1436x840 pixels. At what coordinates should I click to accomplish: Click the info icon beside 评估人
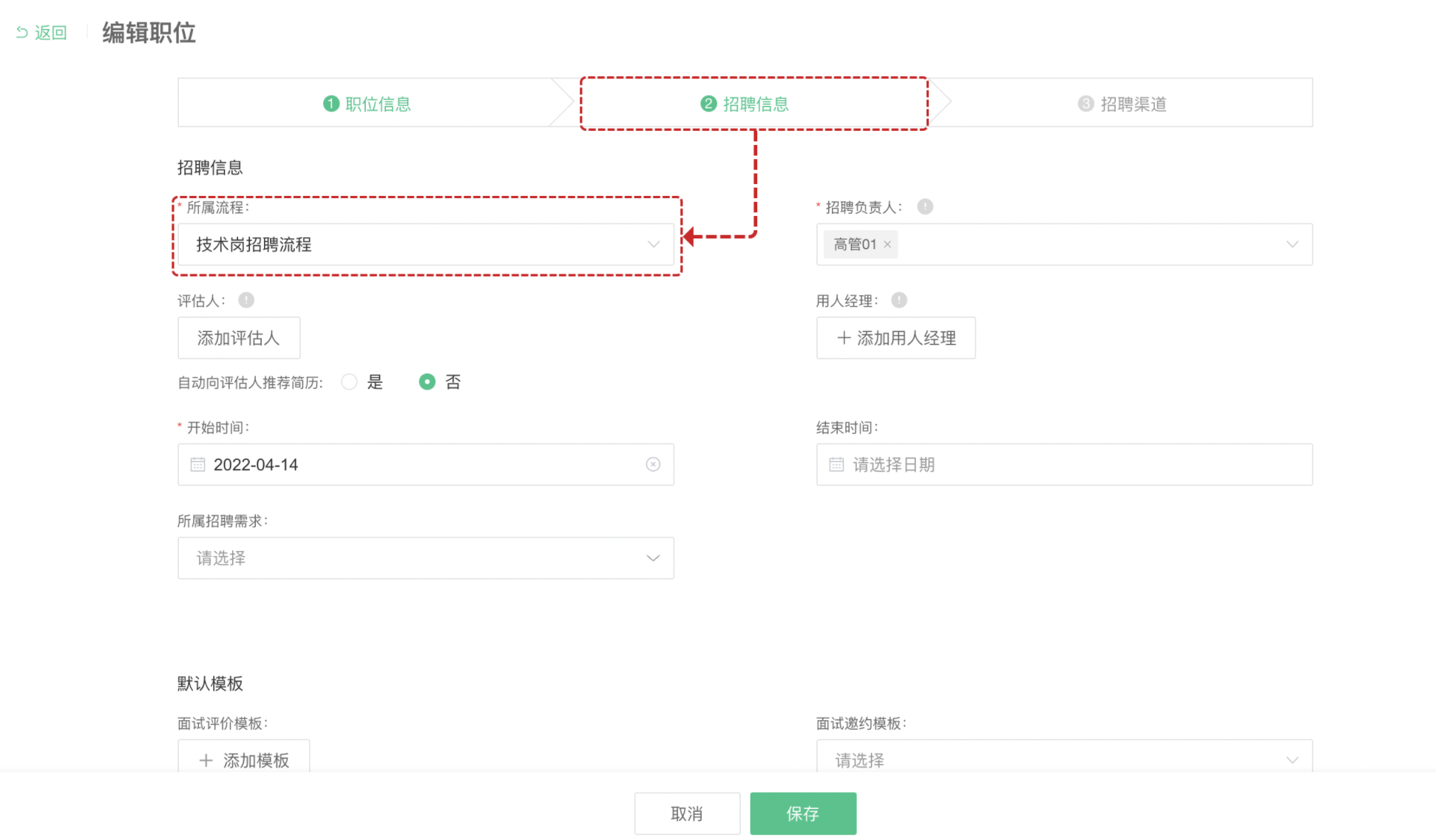pyautogui.click(x=246, y=300)
